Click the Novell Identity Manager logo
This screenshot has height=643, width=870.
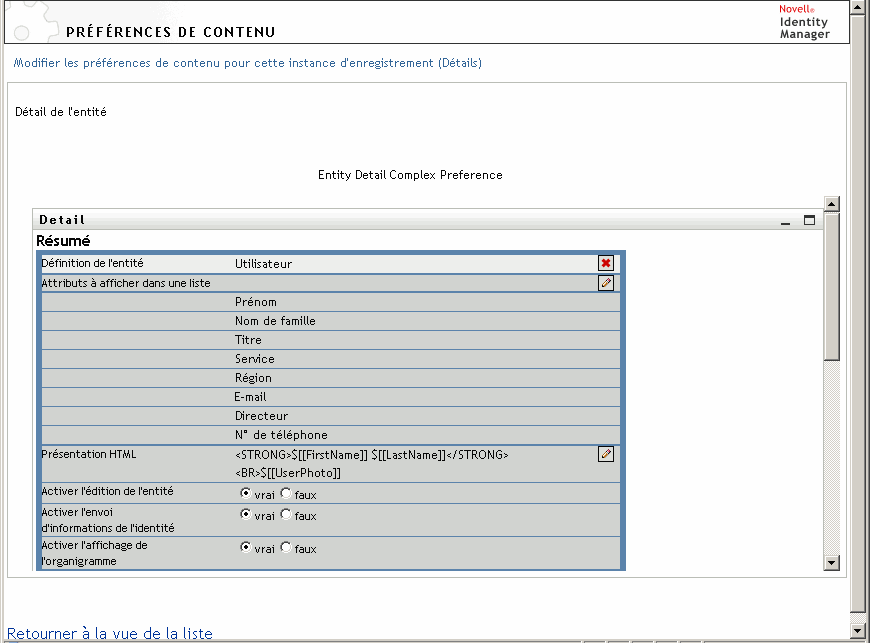click(804, 21)
